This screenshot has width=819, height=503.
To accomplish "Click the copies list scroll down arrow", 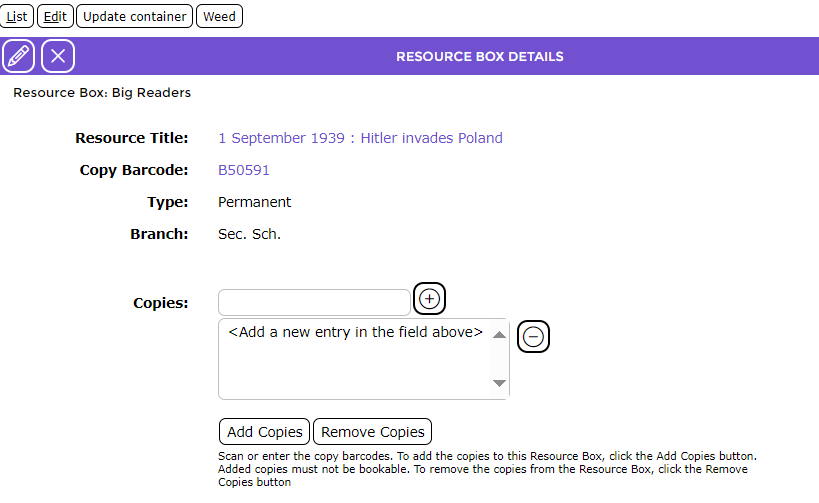I will pyautogui.click(x=499, y=383).
